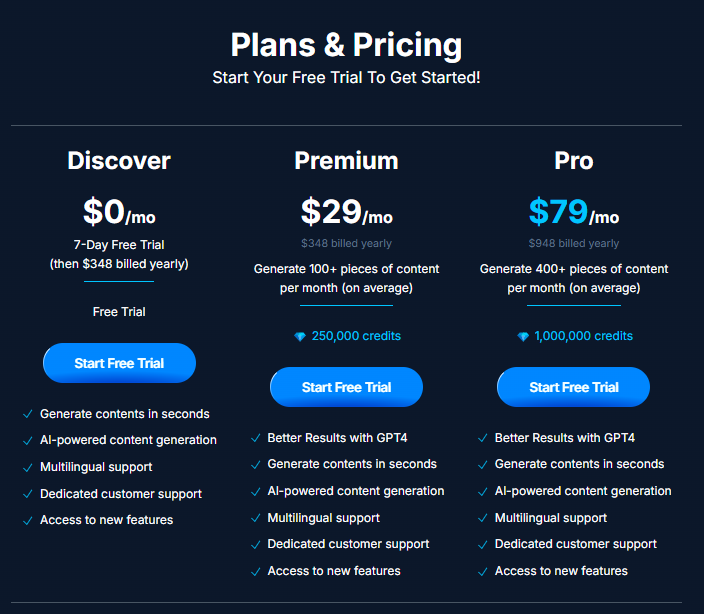Viewport: 704px width, 614px height.
Task: Click checkmark beside Pro's Better Results with GPT4
Action: 482,438
